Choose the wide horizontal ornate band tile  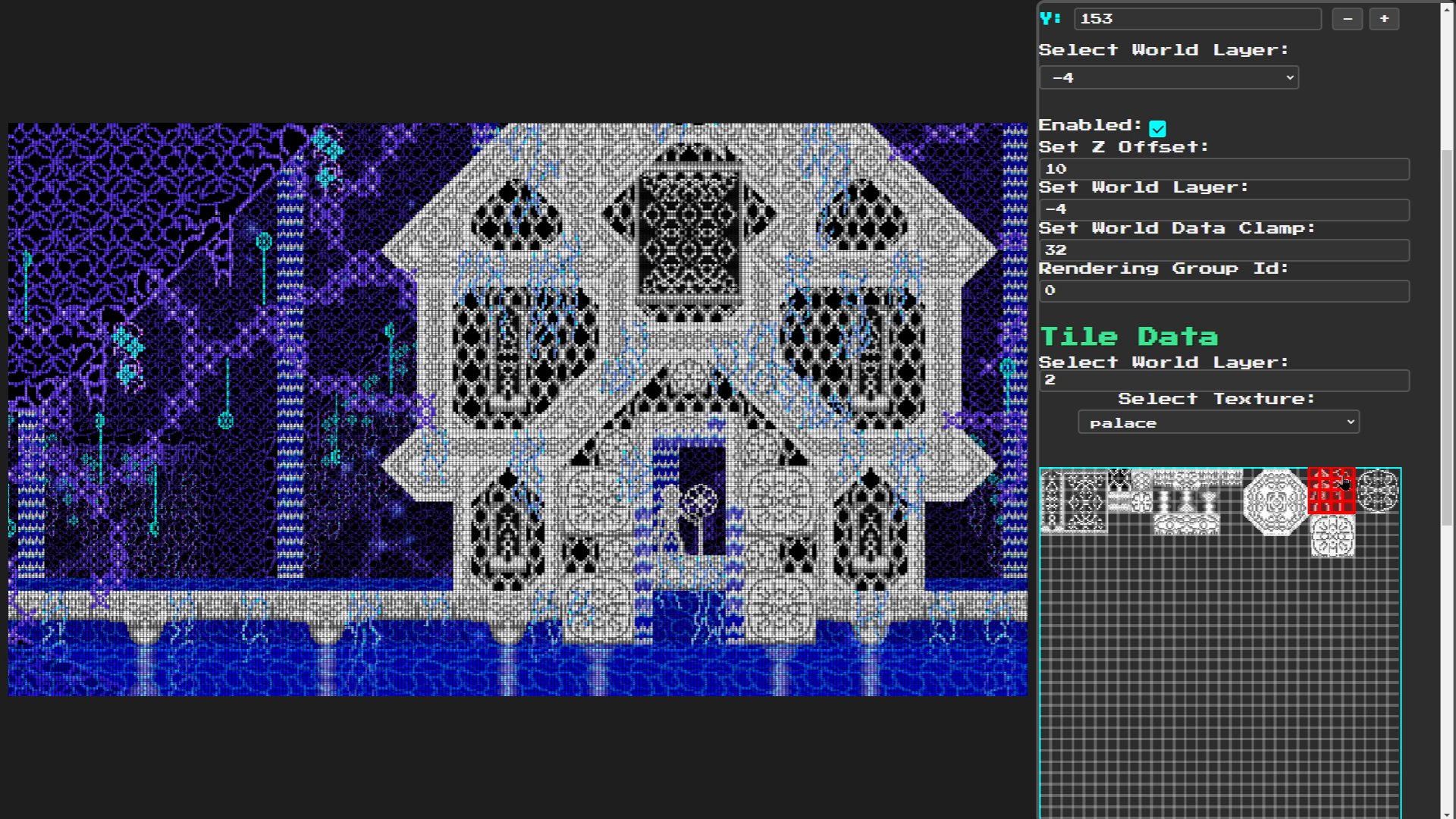pyautogui.click(x=1197, y=477)
